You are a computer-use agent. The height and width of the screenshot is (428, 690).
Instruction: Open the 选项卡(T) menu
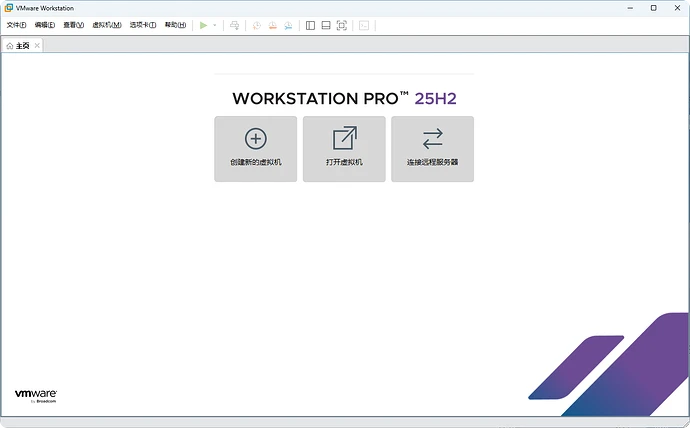click(x=143, y=25)
